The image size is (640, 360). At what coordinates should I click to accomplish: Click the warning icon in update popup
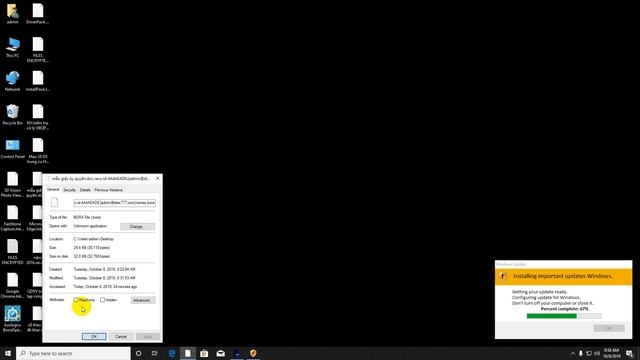502,276
